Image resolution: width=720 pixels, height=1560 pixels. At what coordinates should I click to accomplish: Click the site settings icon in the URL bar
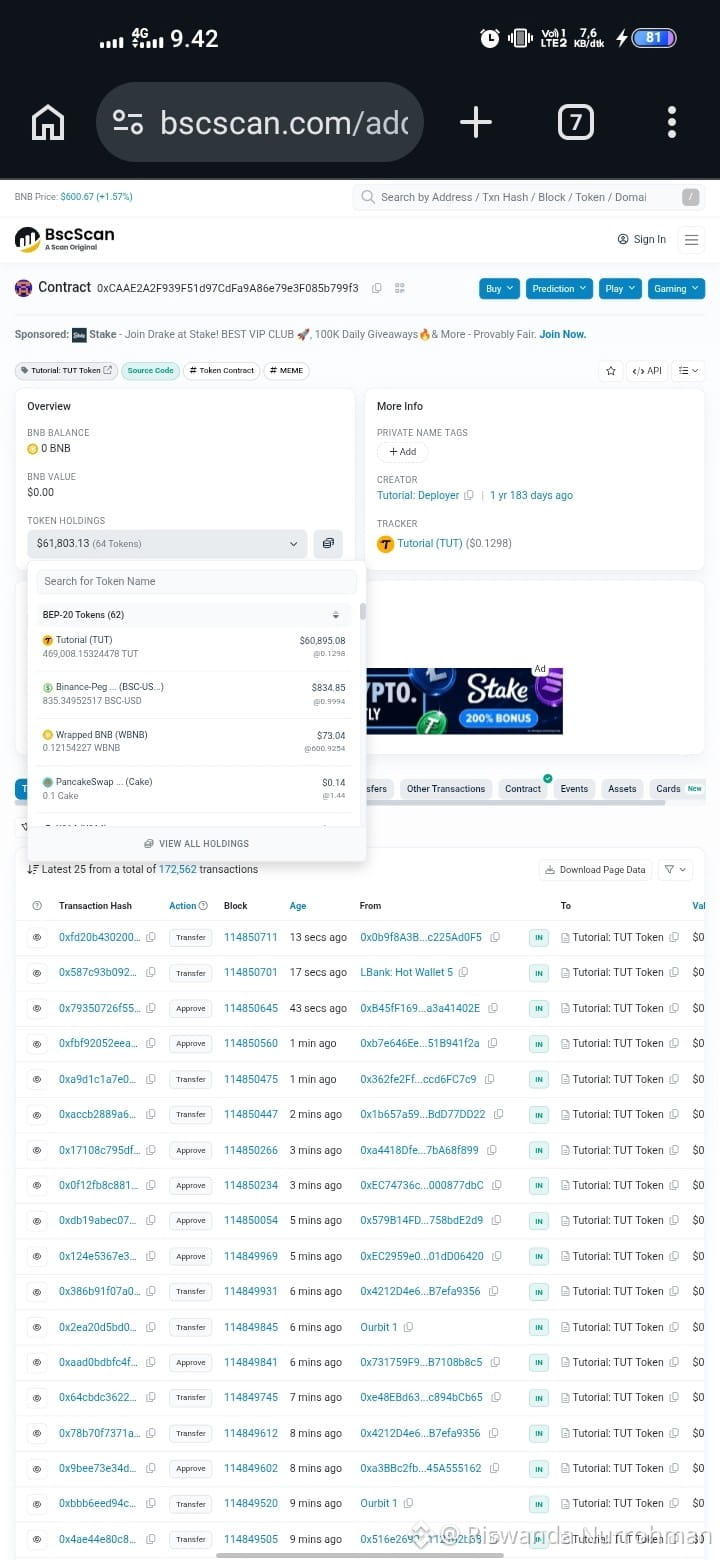point(128,122)
